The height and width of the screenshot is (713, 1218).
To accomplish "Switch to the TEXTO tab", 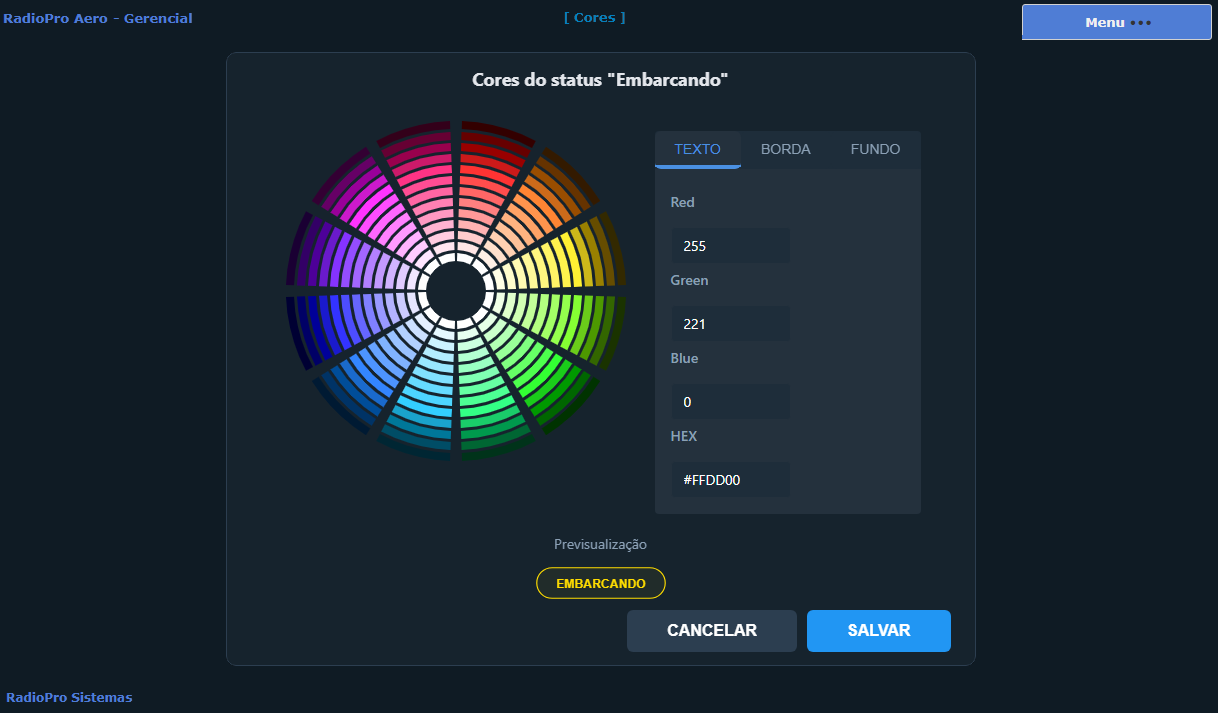I will tap(697, 149).
